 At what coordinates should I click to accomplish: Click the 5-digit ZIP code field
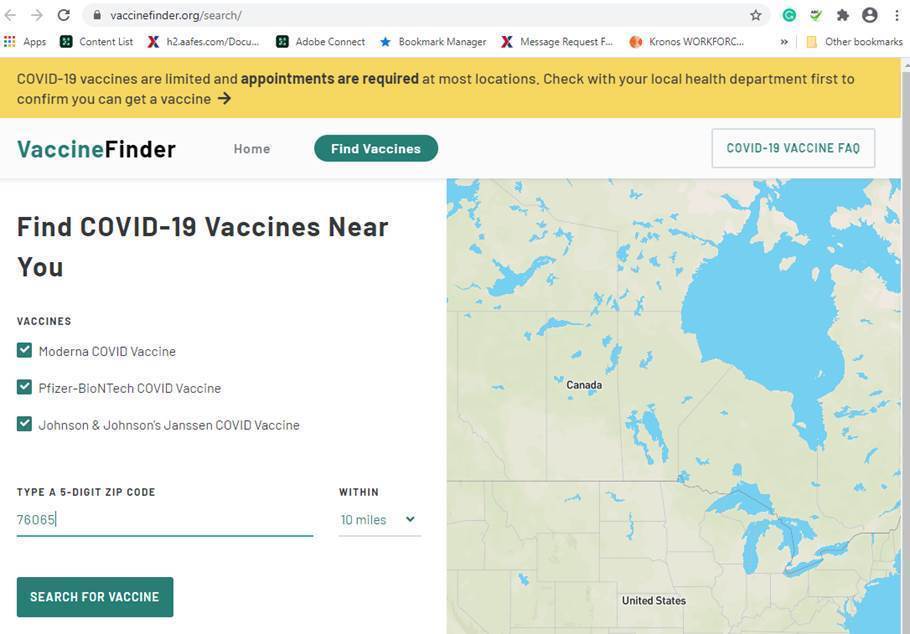(x=165, y=520)
